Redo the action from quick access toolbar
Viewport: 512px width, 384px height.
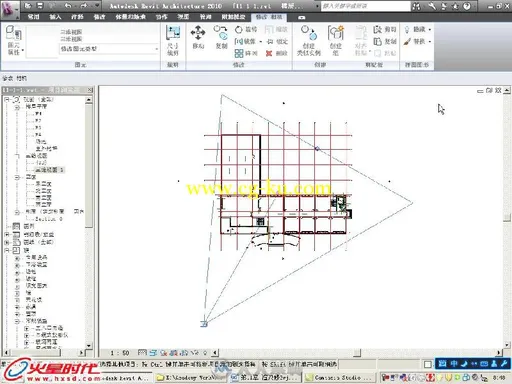(x=84, y=6)
